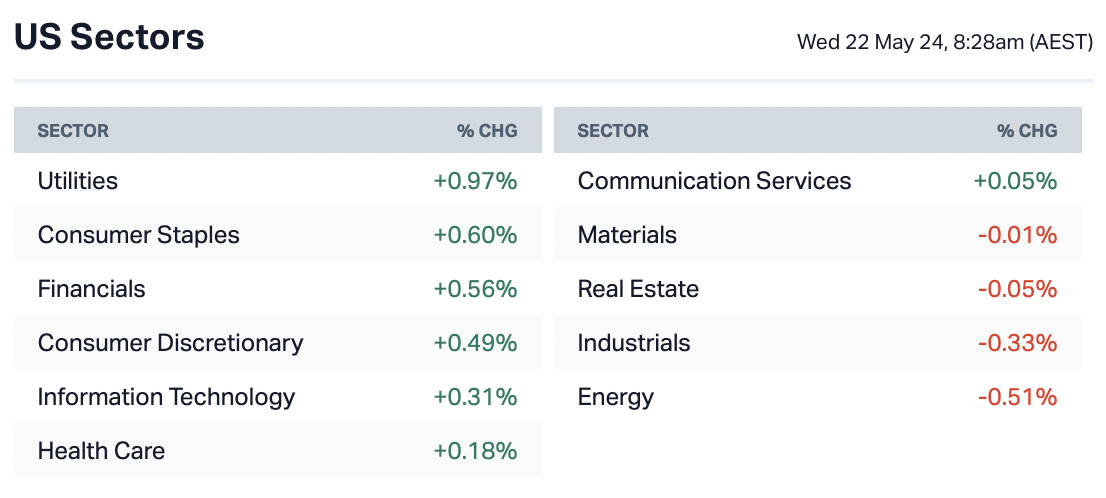Click Energy -0.51% change value
The image size is (1106, 498).
[1017, 397]
